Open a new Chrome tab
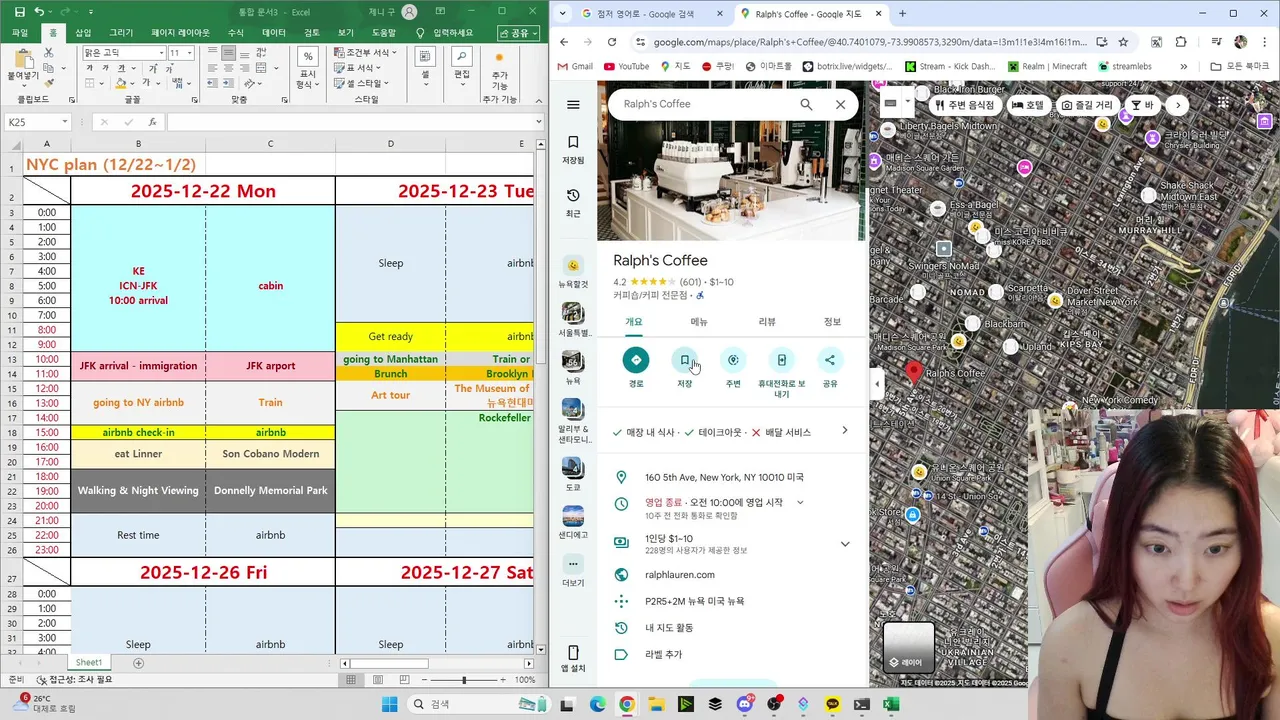The height and width of the screenshot is (720, 1280). click(x=902, y=14)
